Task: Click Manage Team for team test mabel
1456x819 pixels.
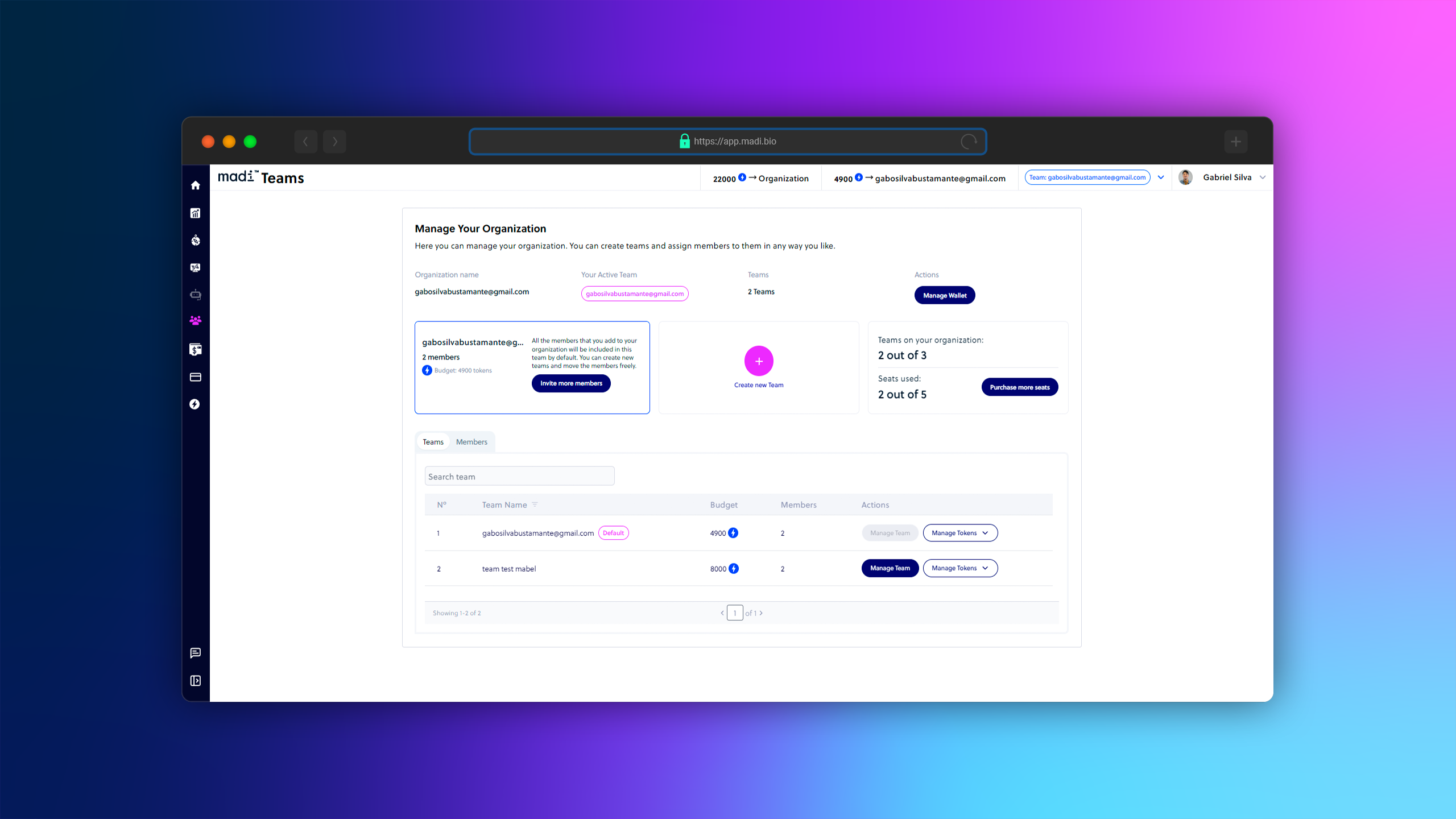Action: click(888, 568)
